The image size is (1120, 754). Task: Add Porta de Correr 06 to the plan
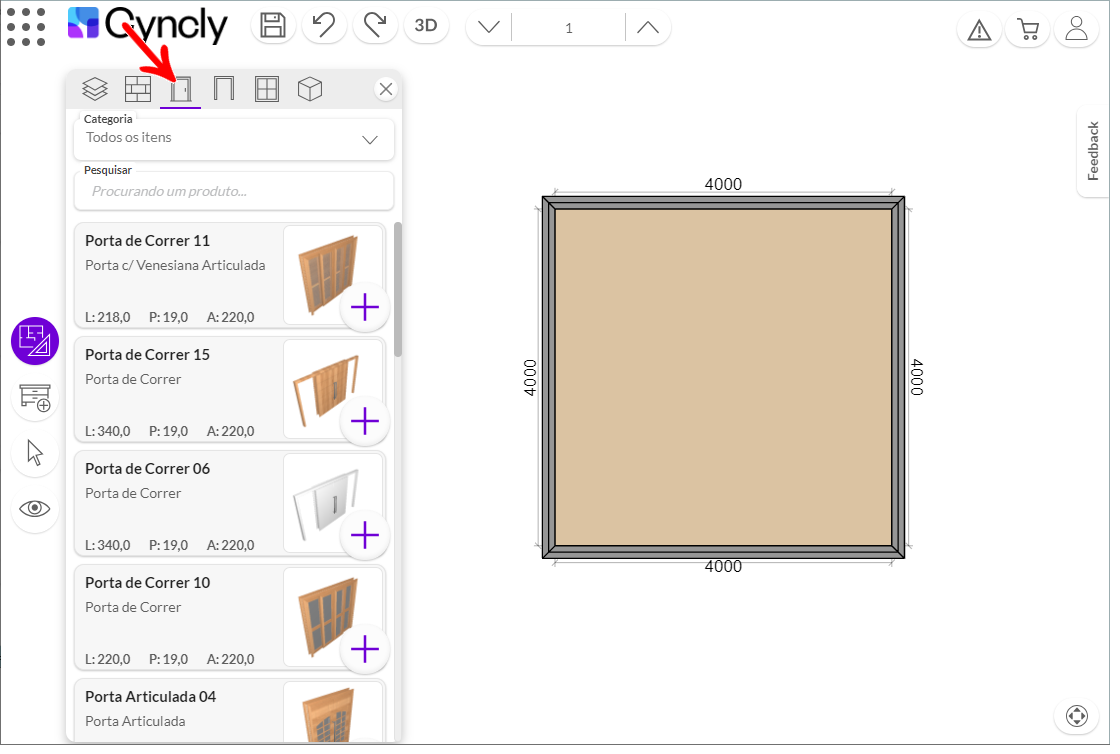(x=365, y=536)
